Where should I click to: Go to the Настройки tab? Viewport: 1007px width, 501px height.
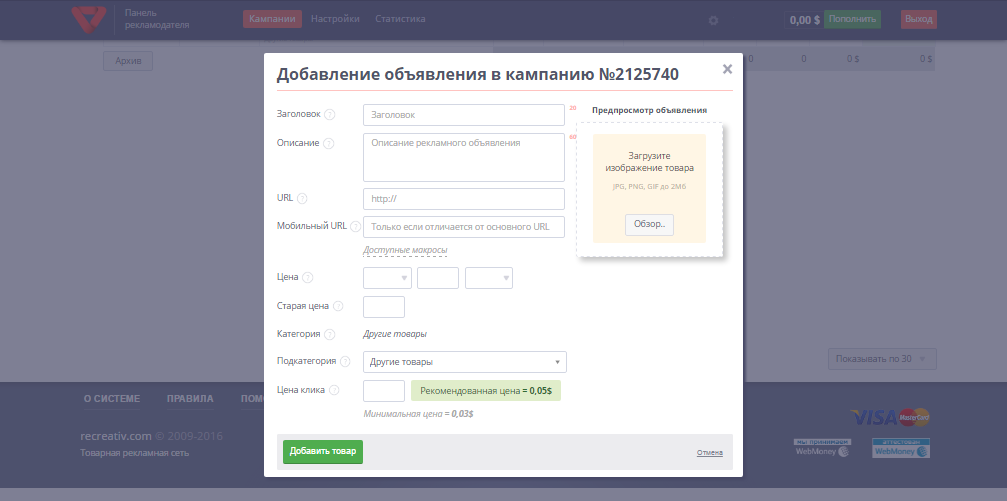(335, 19)
